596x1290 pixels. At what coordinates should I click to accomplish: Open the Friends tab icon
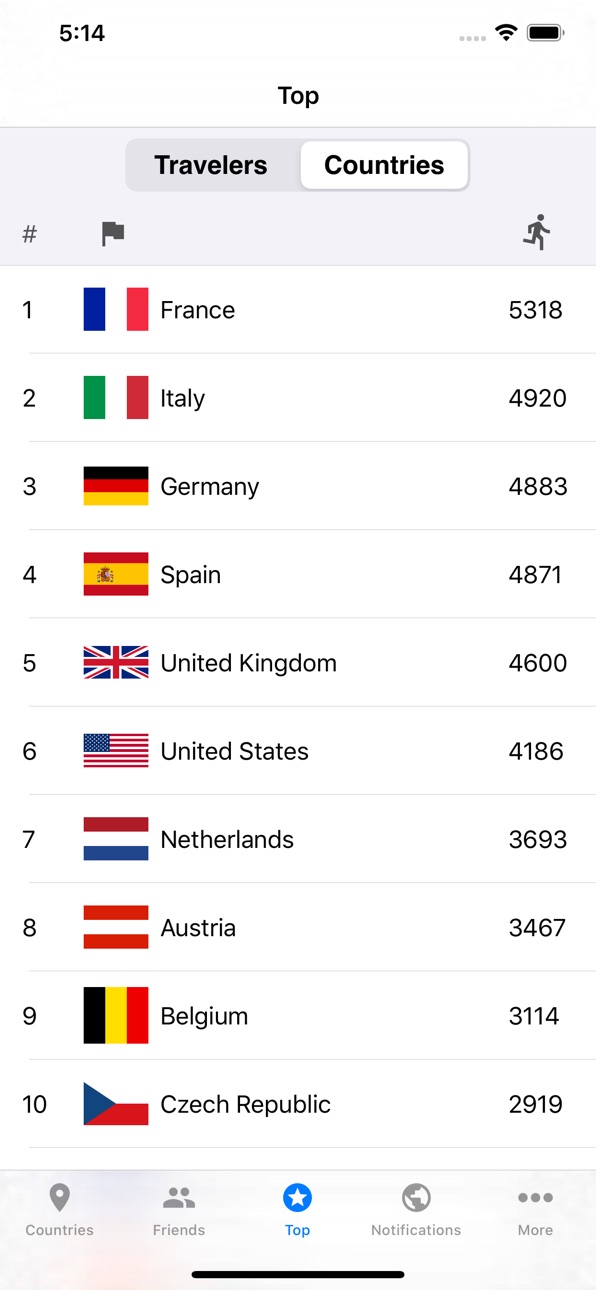[179, 1197]
